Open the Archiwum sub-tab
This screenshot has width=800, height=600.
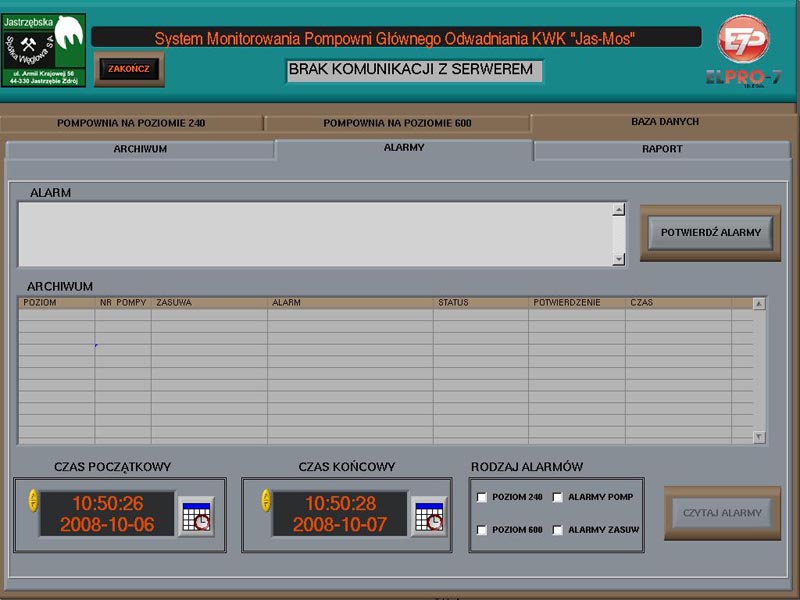pyautogui.click(x=140, y=149)
